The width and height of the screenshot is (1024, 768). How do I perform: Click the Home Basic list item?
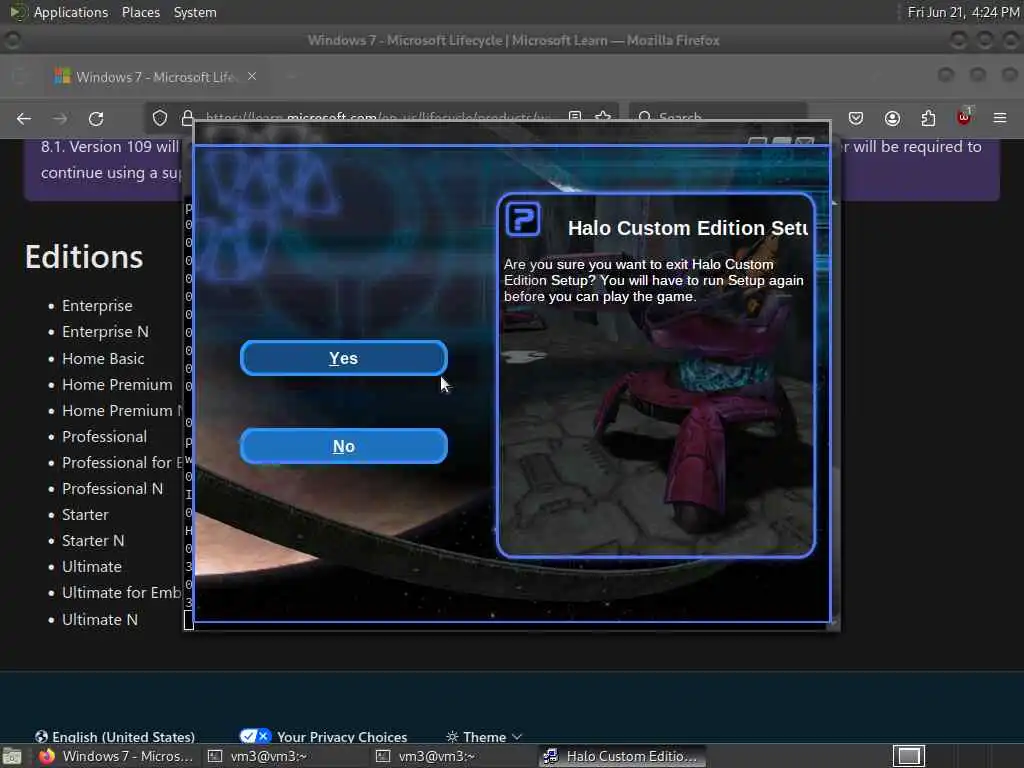tap(103, 359)
